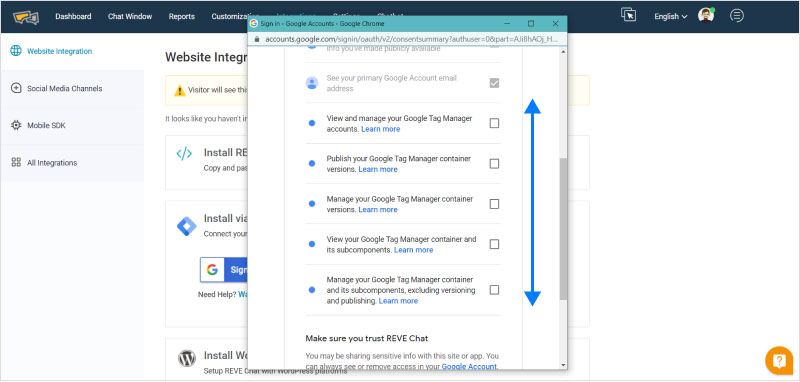
Task: Click the popup address bar URL
Action: [411, 39]
